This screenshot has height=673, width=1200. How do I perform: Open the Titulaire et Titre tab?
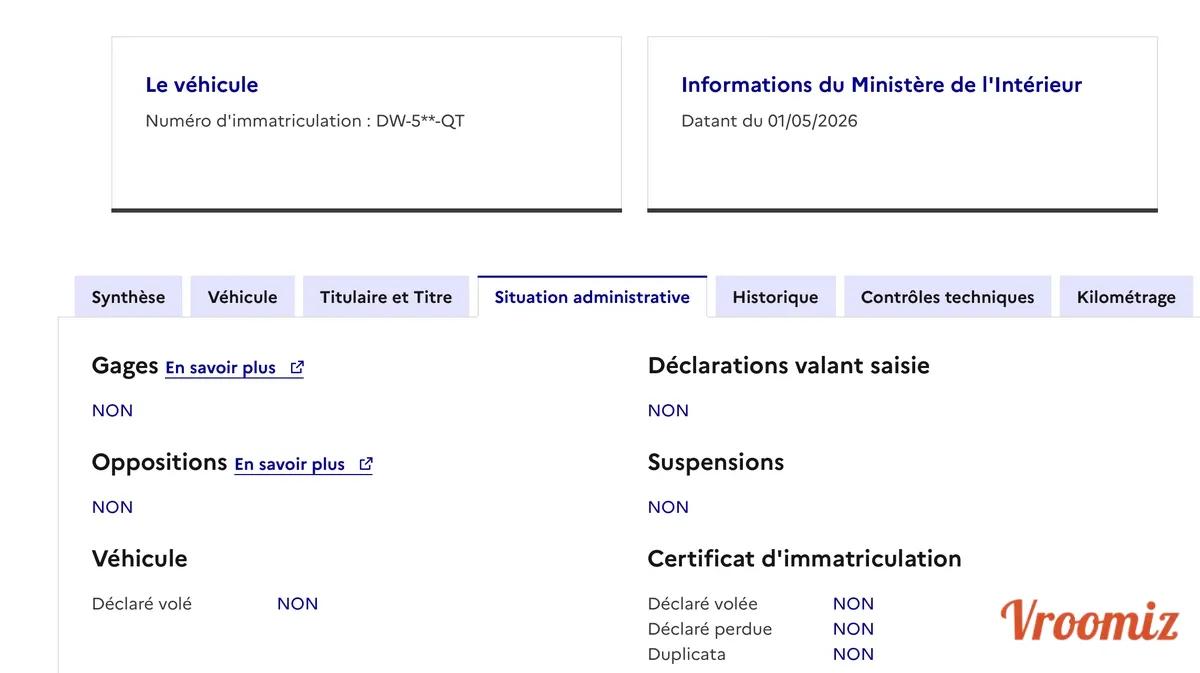[x=386, y=297]
